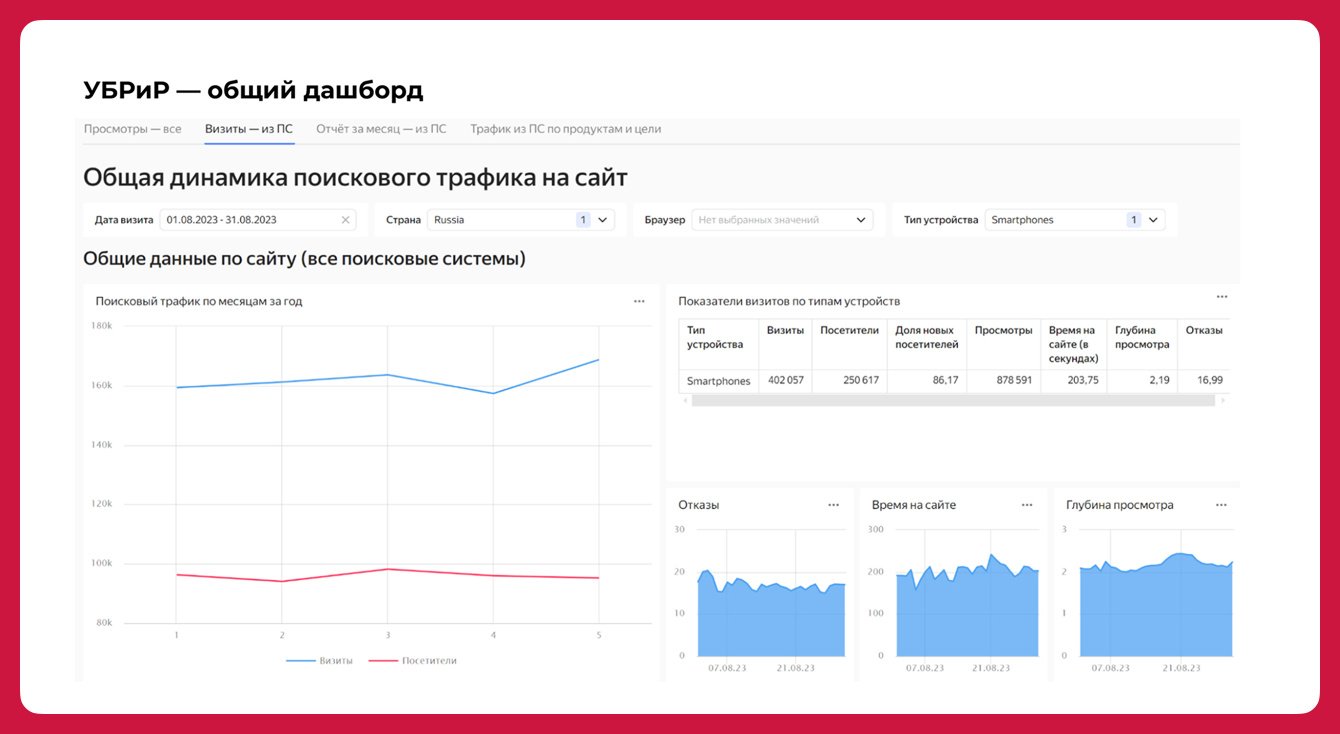Click the view depth value 2,19
Image resolution: width=1340 pixels, height=734 pixels.
1159,381
